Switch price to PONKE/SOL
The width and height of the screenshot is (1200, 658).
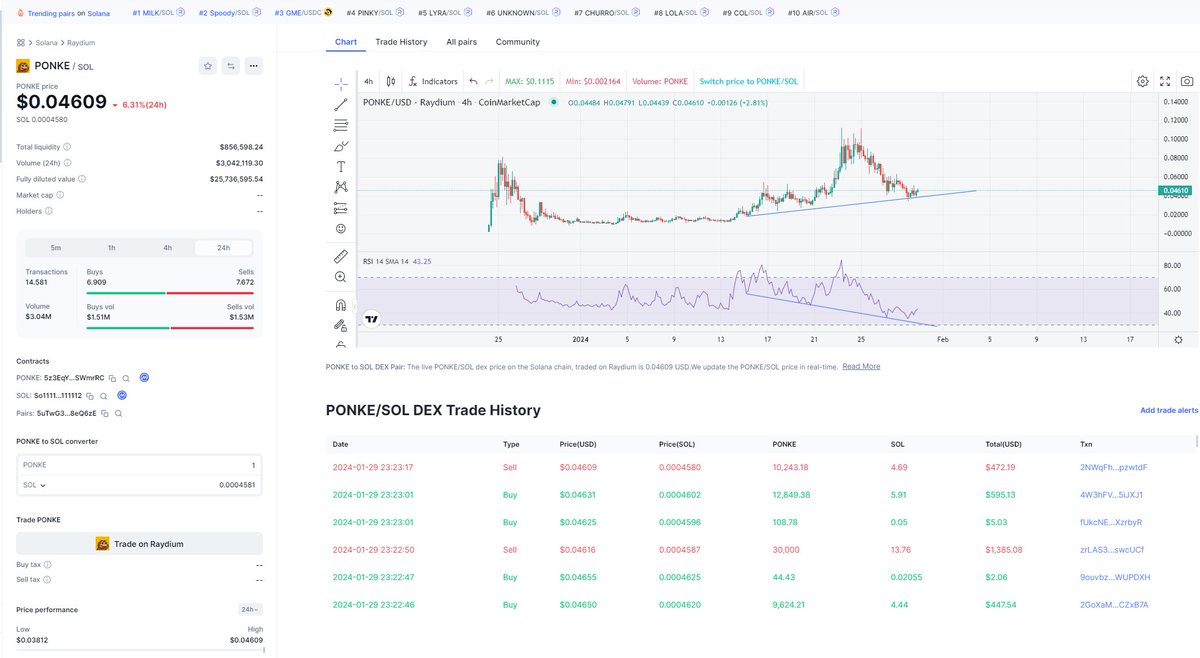pos(749,81)
